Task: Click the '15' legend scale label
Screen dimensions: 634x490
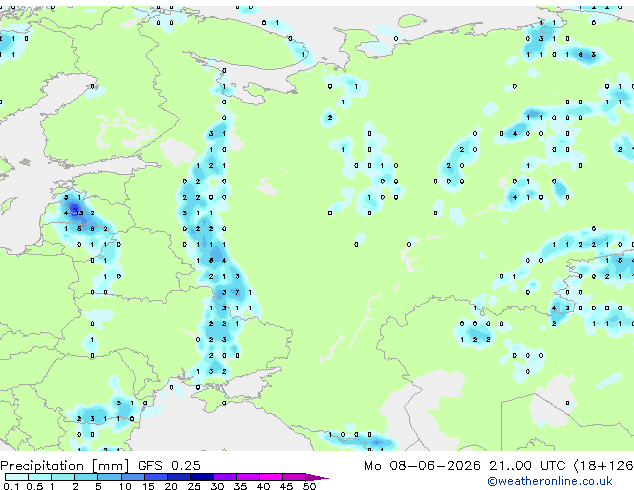Action: coord(148,486)
